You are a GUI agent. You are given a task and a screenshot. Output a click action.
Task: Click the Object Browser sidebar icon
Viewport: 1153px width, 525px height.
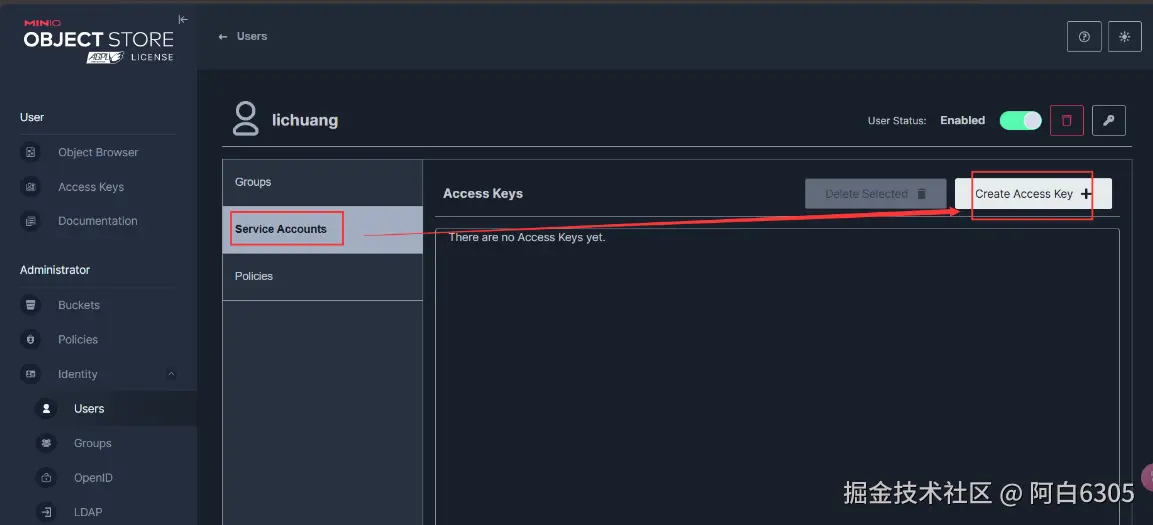[x=30, y=152]
